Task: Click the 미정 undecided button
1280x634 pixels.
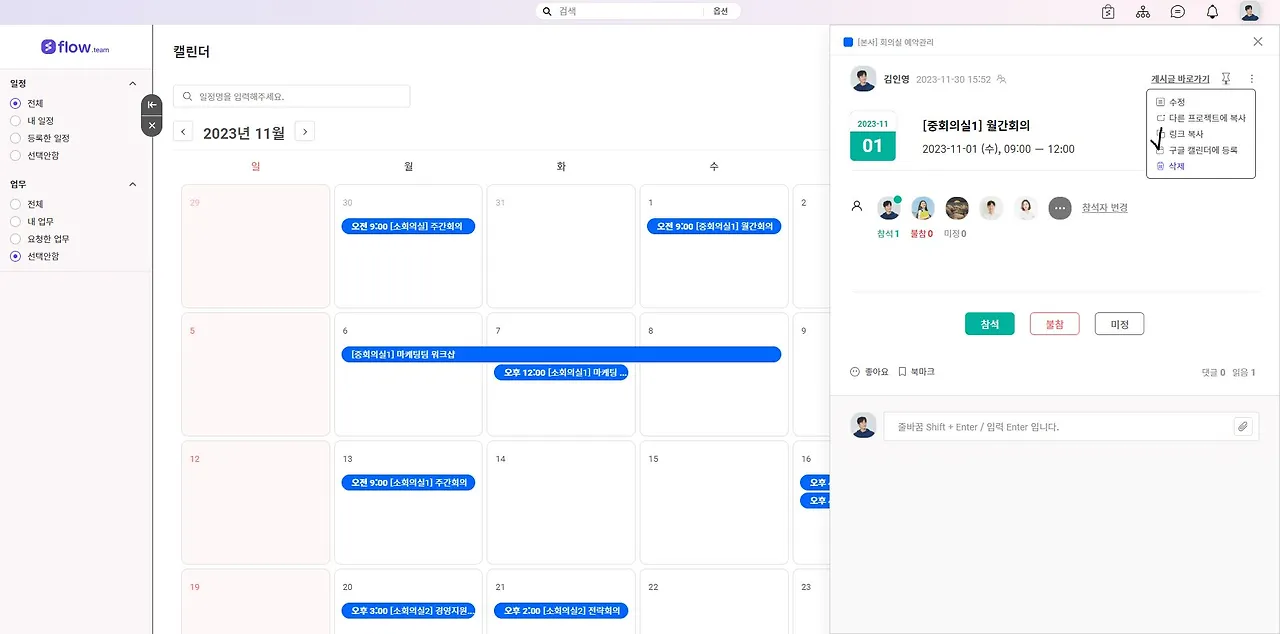Action: point(1119,324)
